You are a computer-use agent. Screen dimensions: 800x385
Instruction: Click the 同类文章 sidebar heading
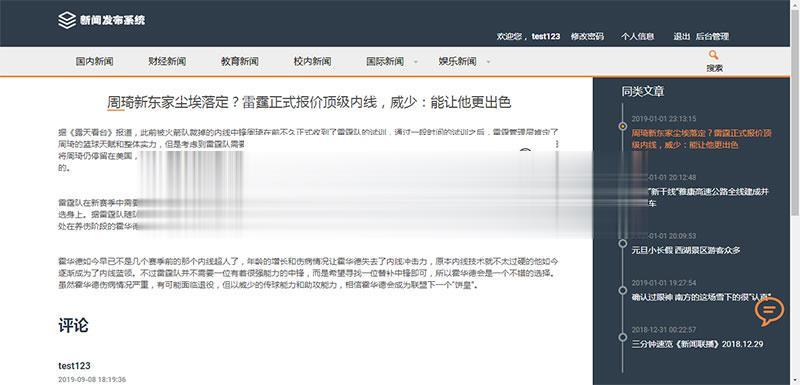tap(642, 92)
